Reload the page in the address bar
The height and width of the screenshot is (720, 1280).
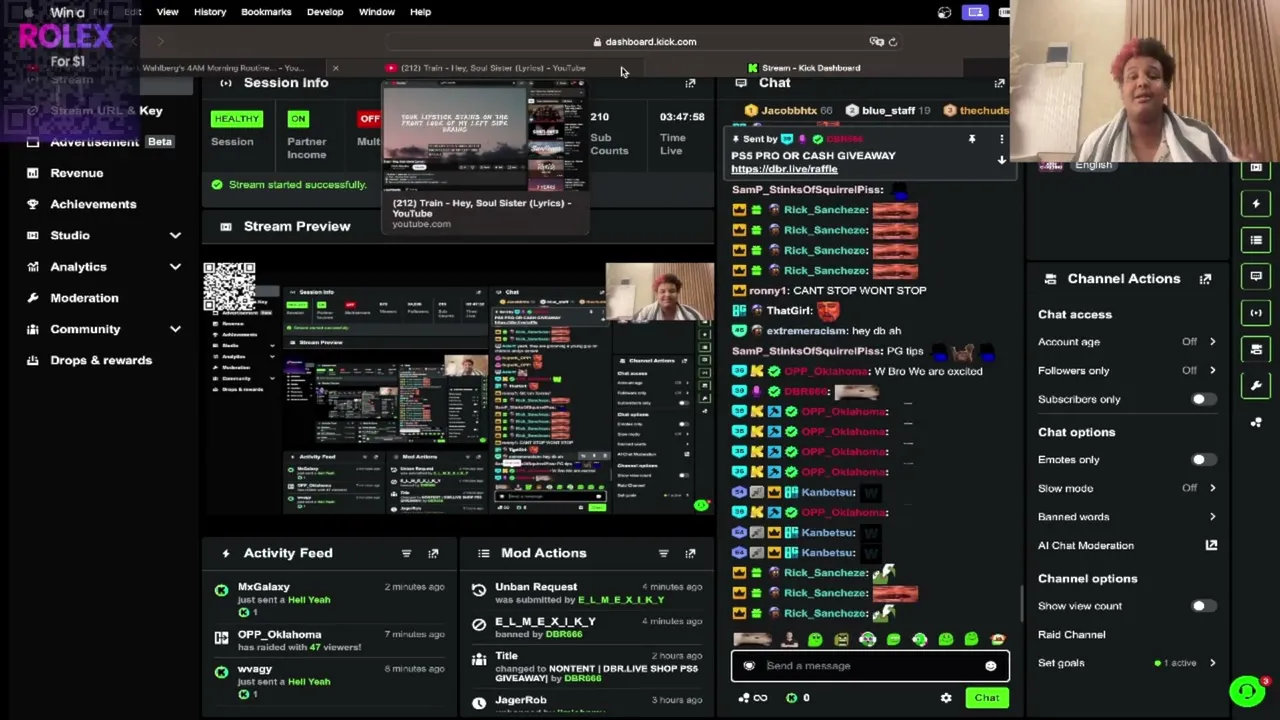tap(893, 42)
